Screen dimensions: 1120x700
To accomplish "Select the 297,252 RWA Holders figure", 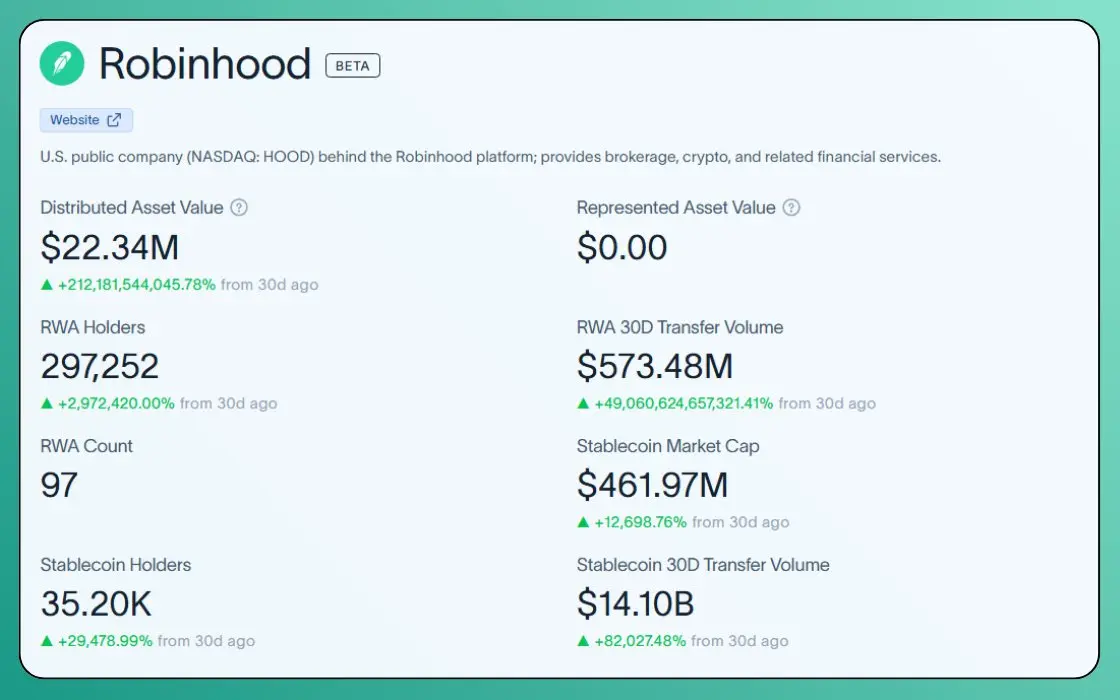I will (100, 366).
